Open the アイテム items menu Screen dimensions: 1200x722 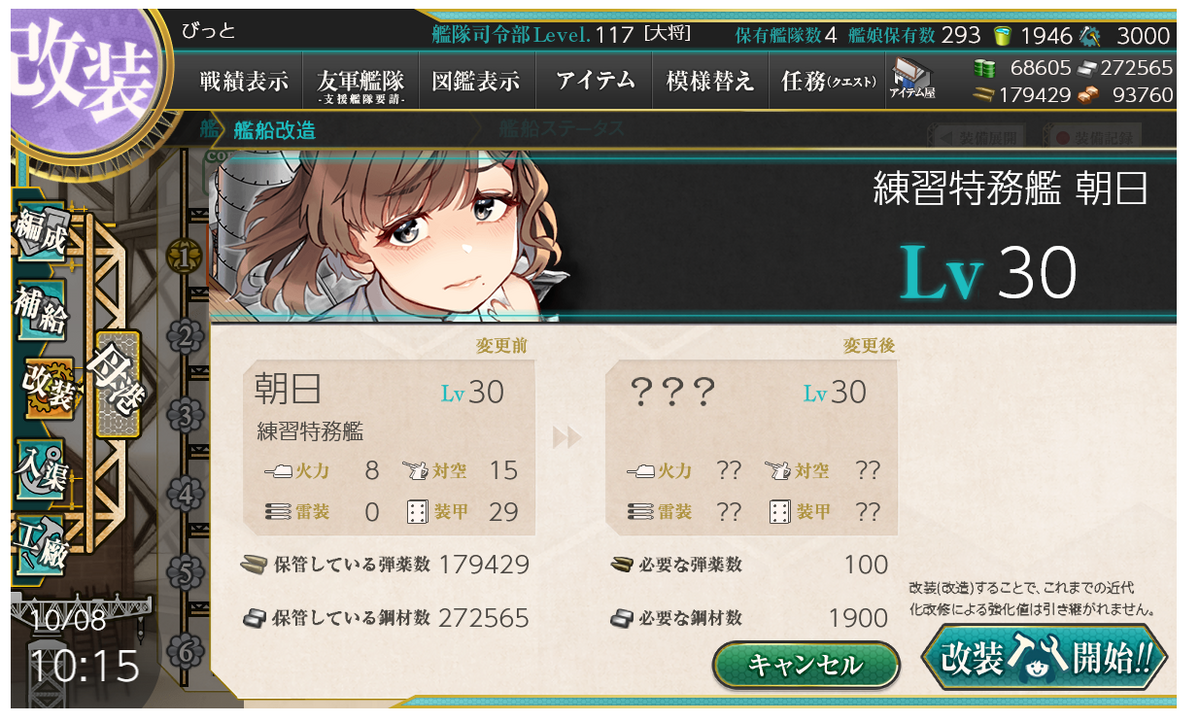[x=594, y=82]
